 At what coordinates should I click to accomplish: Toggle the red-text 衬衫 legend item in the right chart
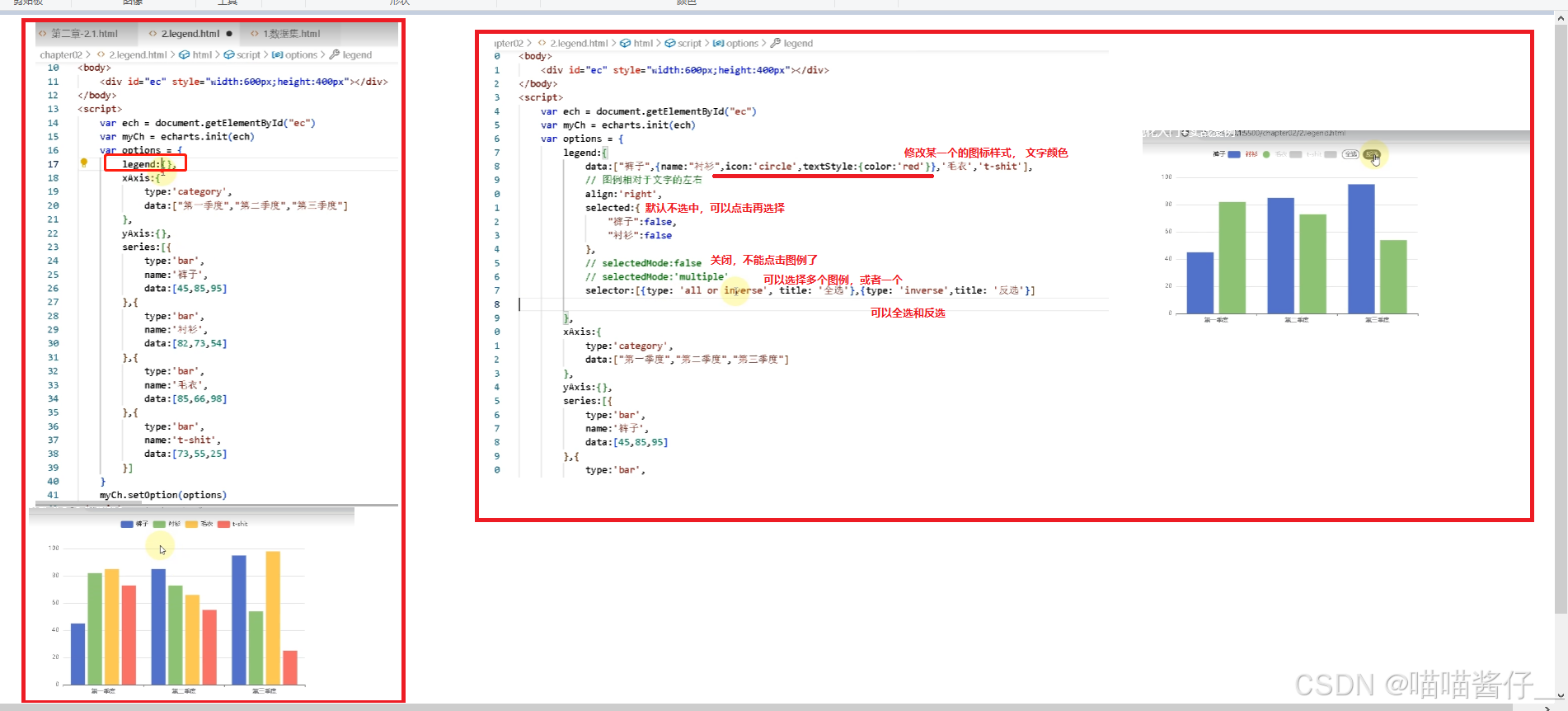[x=1257, y=154]
